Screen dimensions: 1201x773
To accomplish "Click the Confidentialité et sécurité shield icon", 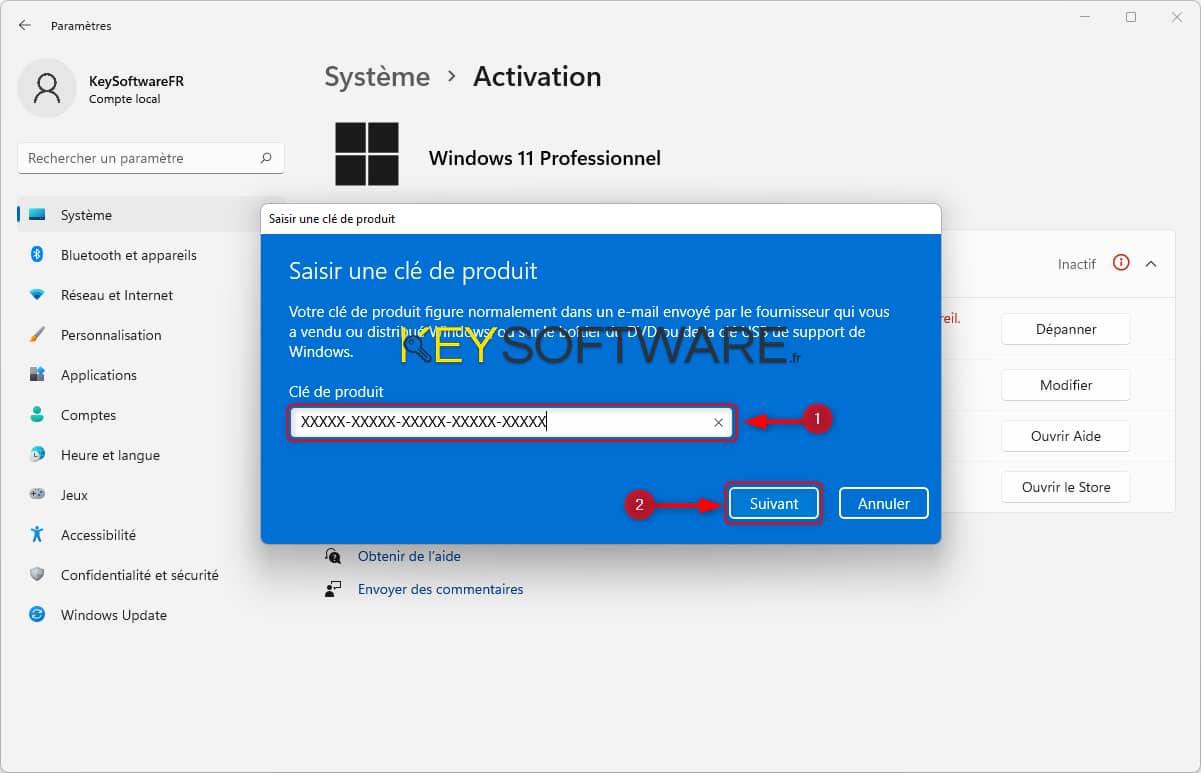I will [x=37, y=575].
